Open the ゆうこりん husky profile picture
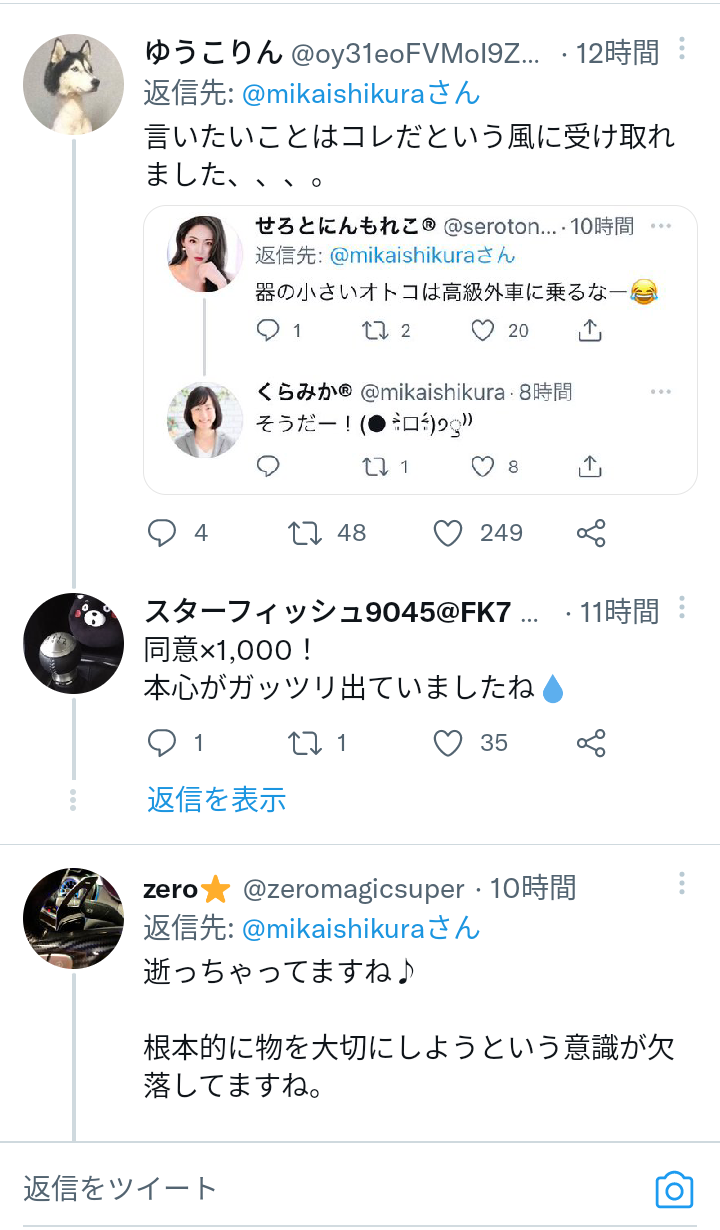Image resolution: width=720 pixels, height=1230 pixels. [73, 84]
